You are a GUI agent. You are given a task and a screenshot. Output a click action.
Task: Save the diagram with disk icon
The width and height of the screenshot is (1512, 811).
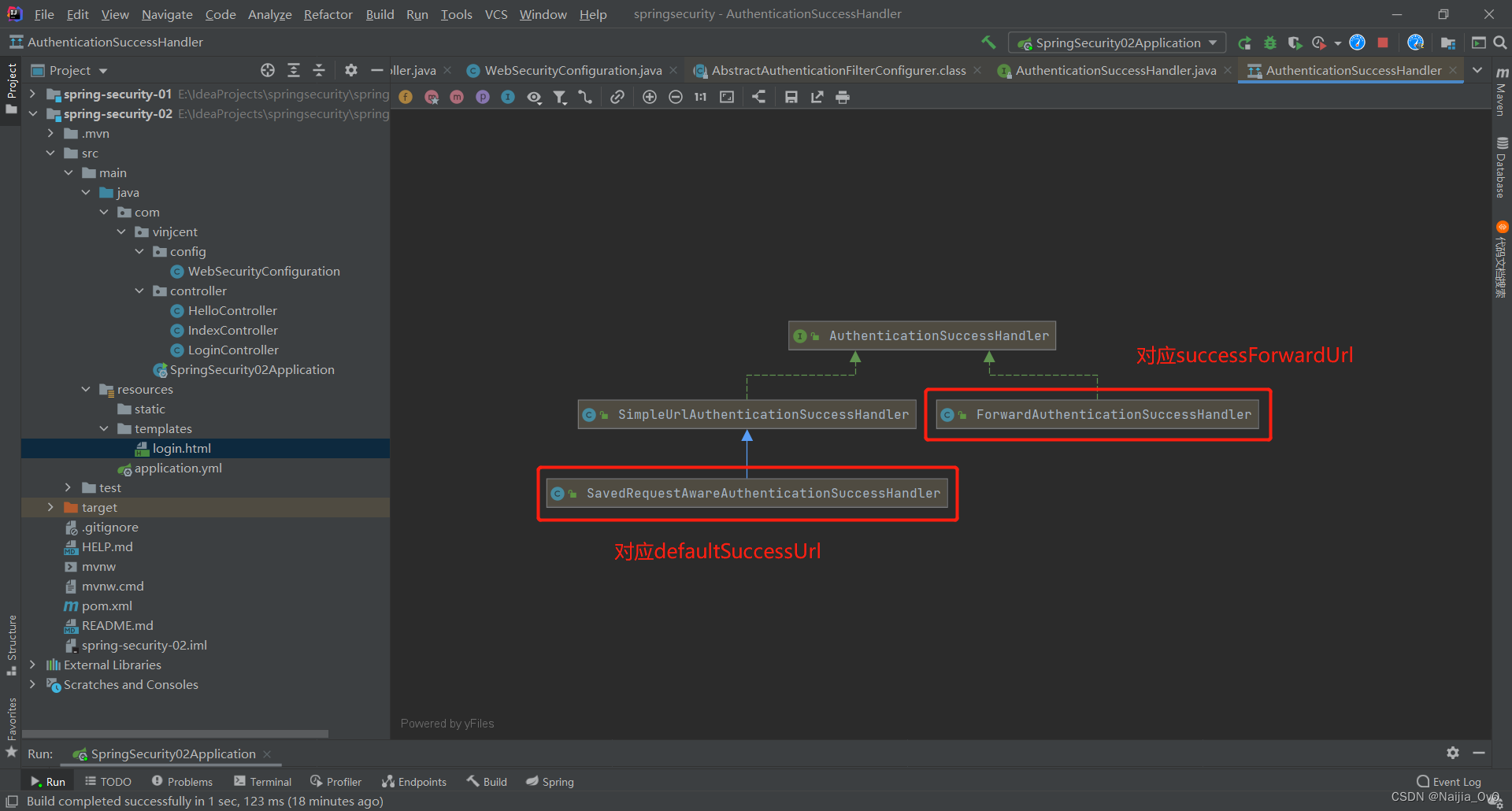[791, 97]
